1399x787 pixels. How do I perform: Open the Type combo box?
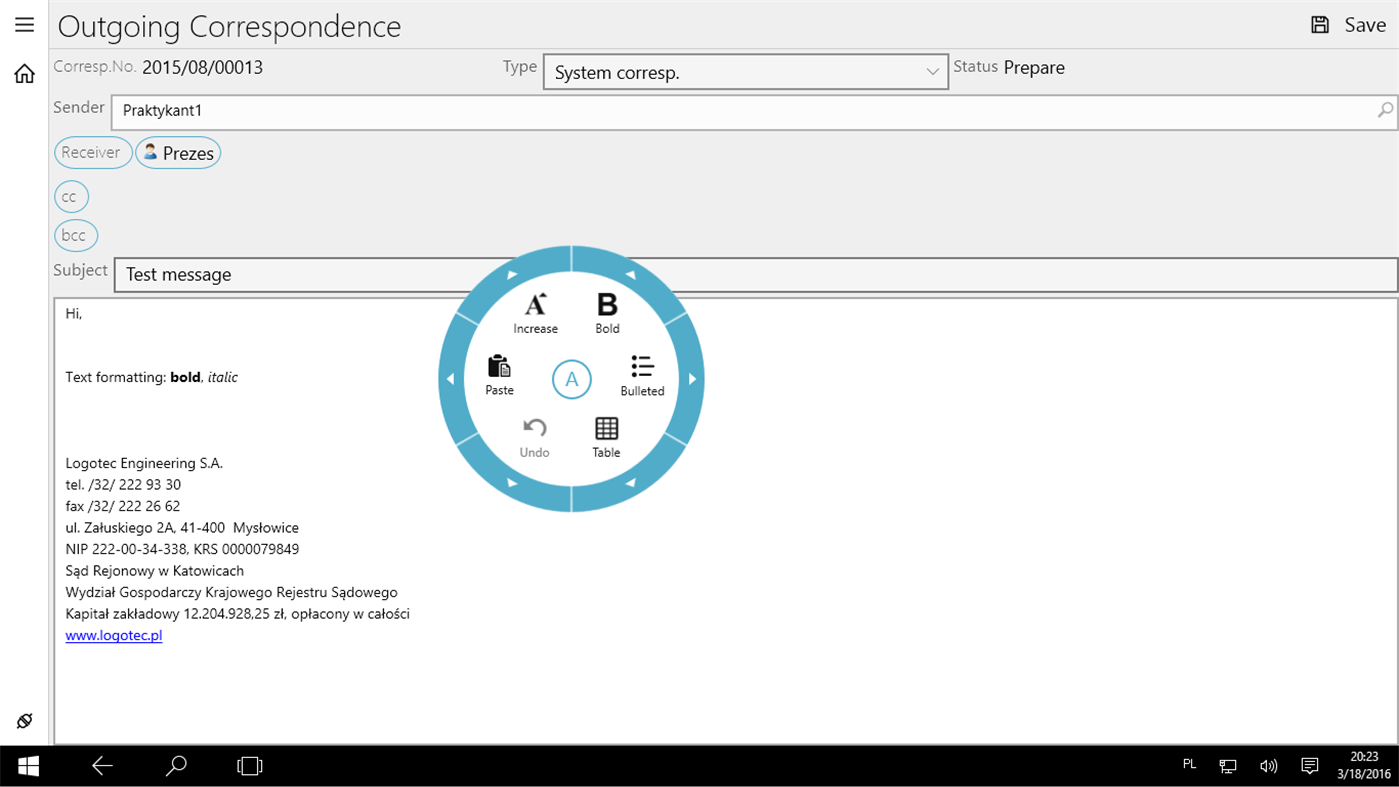[745, 72]
